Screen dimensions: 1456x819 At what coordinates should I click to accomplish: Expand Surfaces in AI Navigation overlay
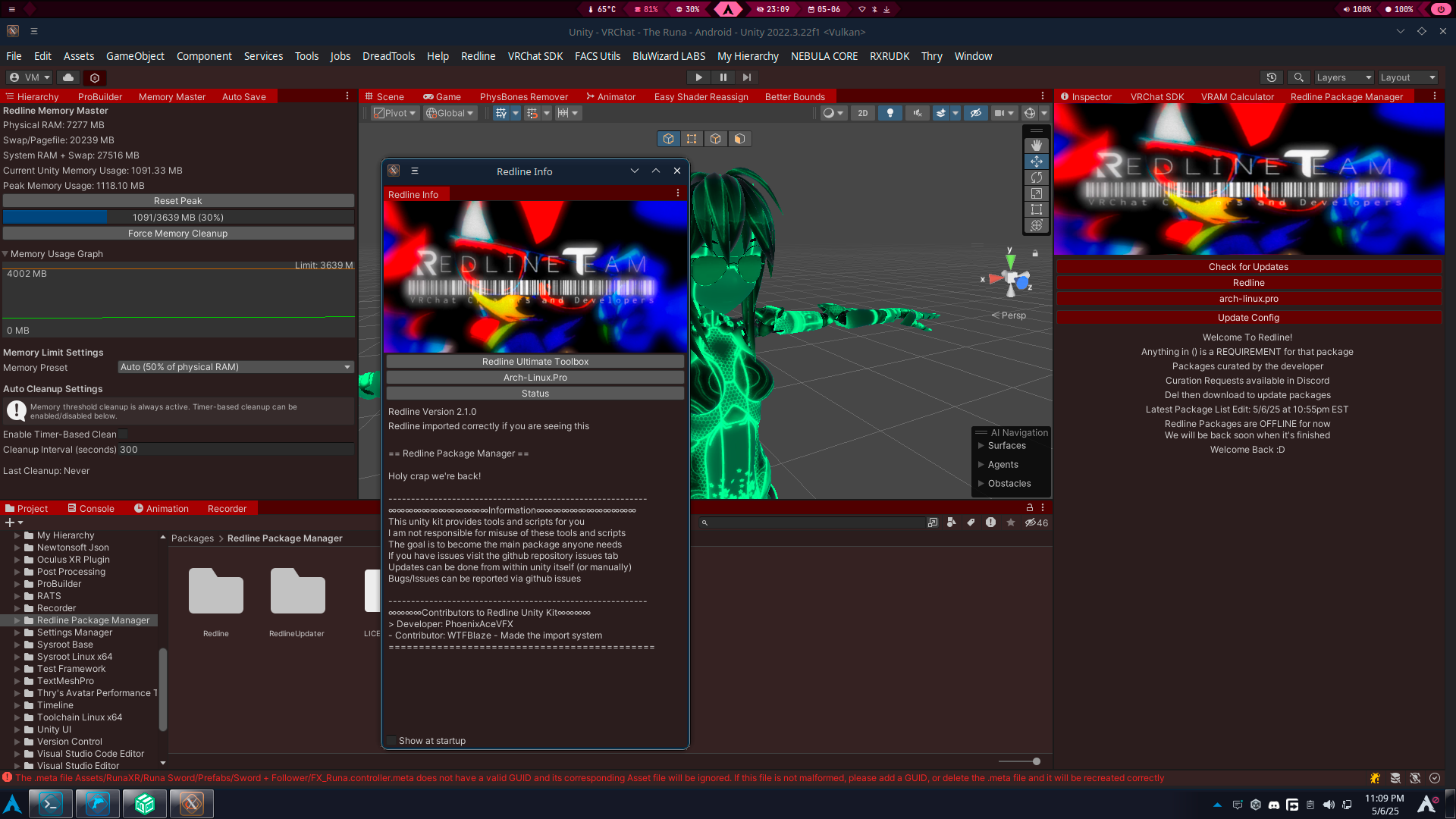pyautogui.click(x=981, y=446)
